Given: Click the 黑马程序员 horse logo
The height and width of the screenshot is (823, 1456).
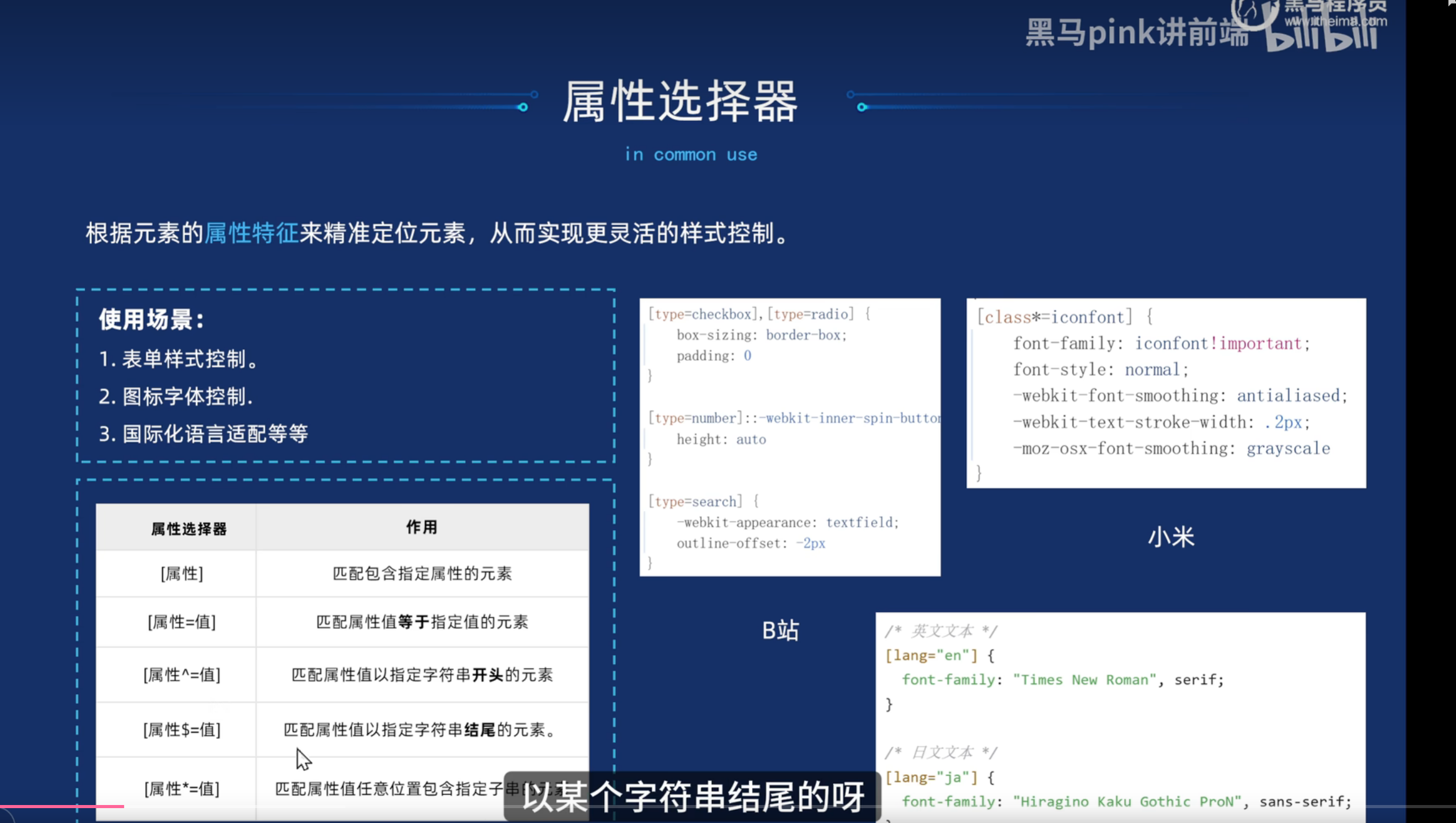Looking at the screenshot, I should [x=1253, y=12].
